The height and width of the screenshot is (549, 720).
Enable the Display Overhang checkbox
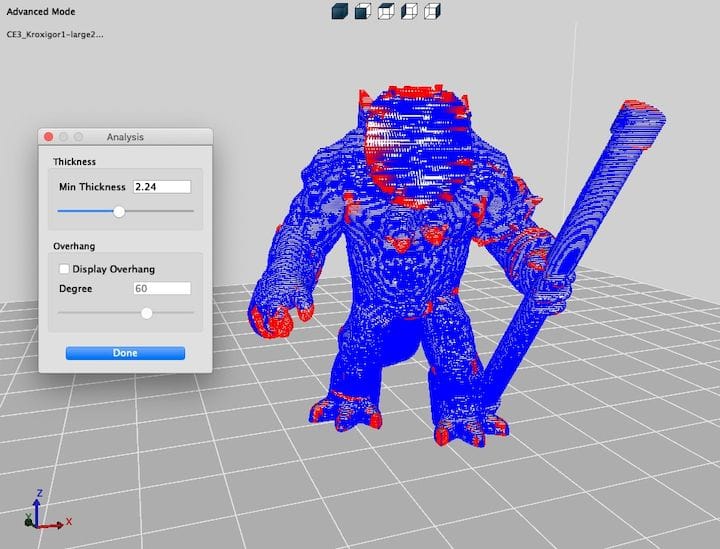click(x=64, y=269)
